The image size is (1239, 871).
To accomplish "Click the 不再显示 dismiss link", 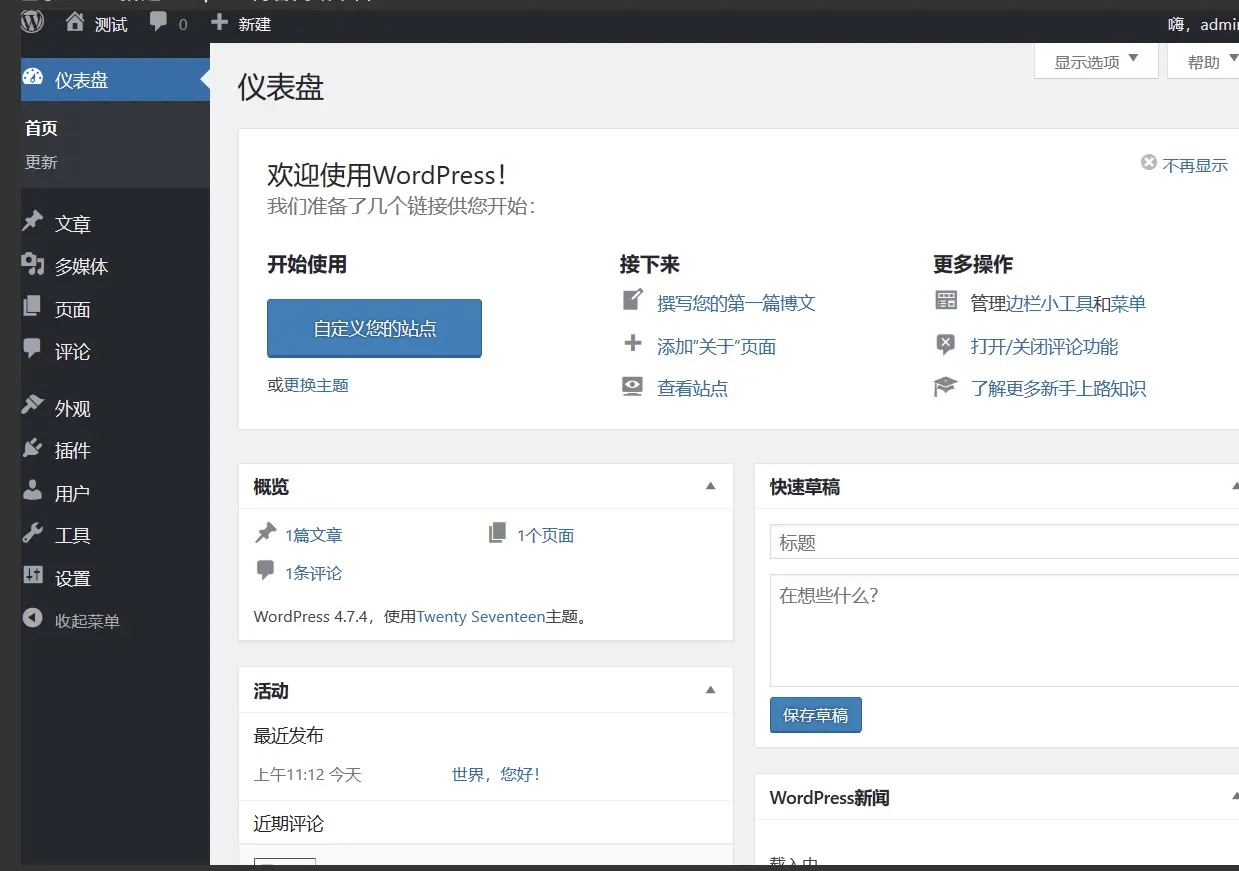I will 1195,165.
